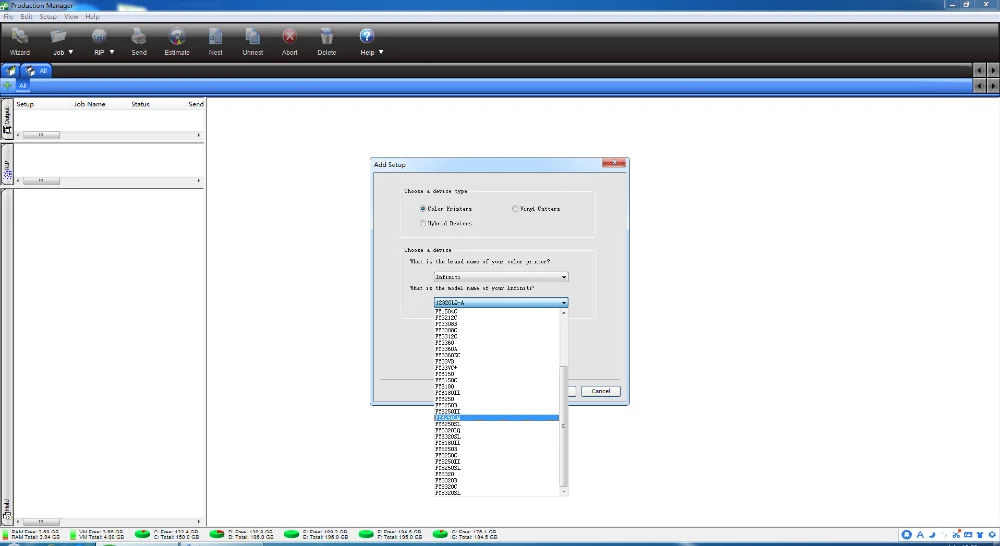Click the E: drive pie chart icon

(x=291, y=534)
